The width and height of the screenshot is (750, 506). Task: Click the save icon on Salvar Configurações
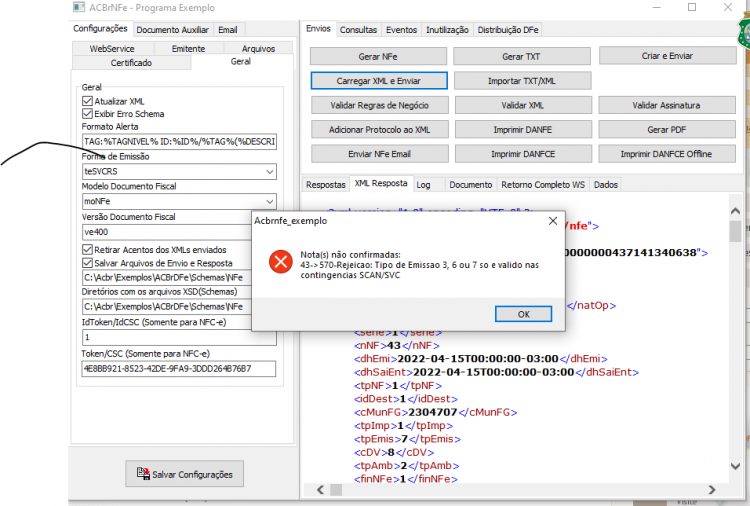point(143,473)
